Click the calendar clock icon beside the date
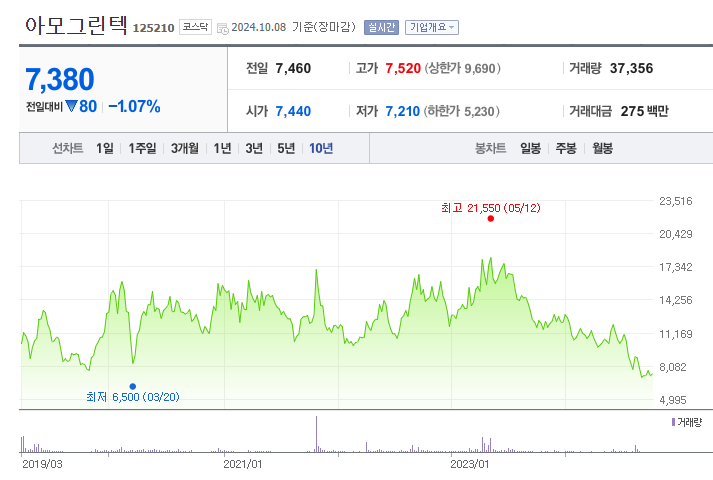713x480 pixels. (223, 28)
